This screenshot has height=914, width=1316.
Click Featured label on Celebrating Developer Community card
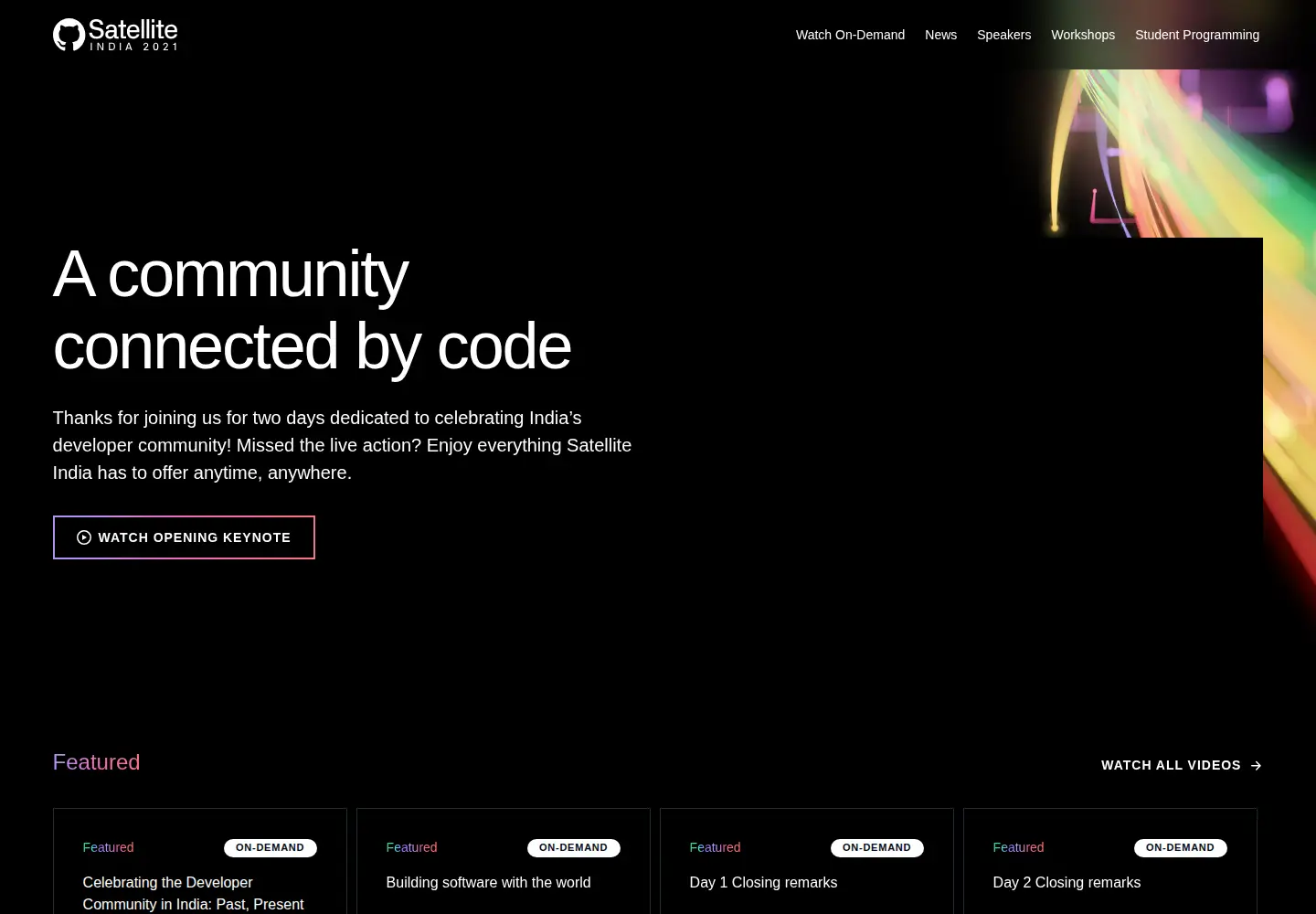(108, 847)
